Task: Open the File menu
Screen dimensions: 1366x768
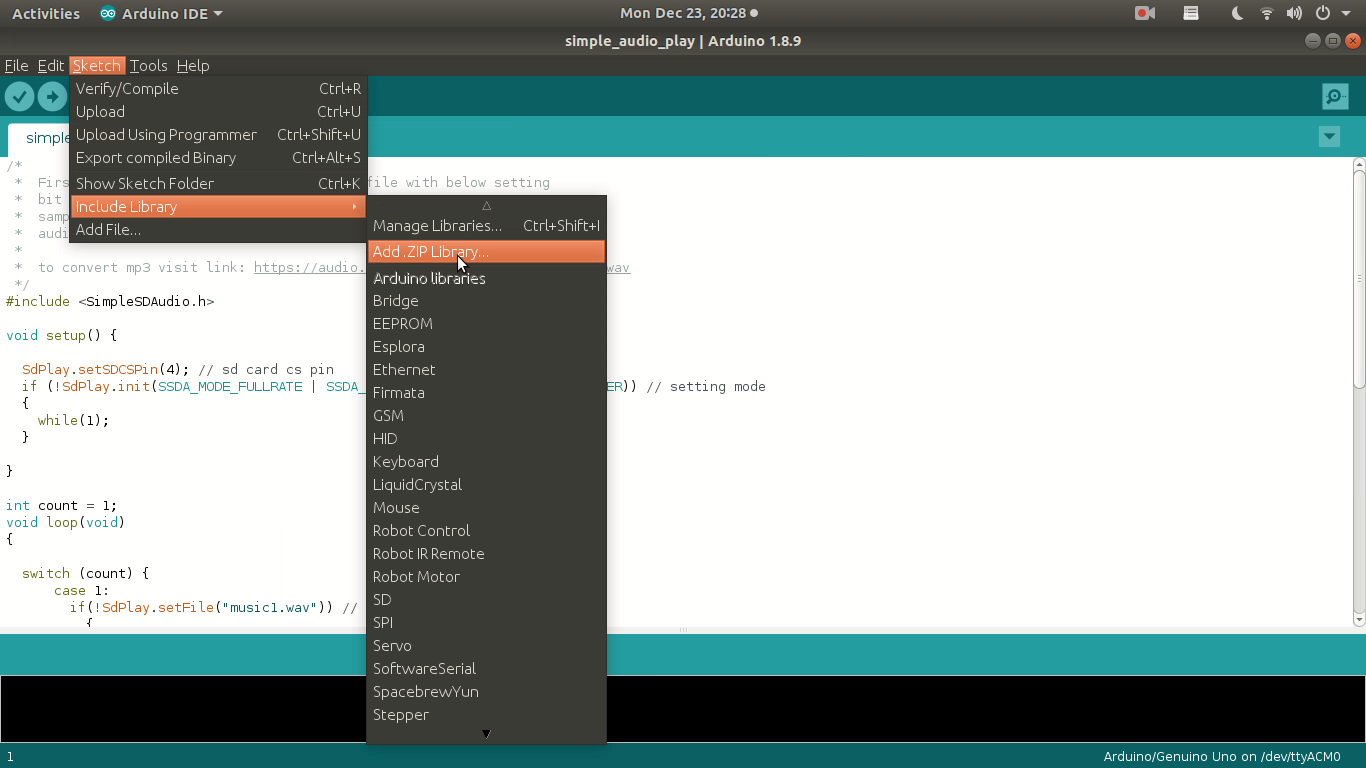Action: coord(16,65)
